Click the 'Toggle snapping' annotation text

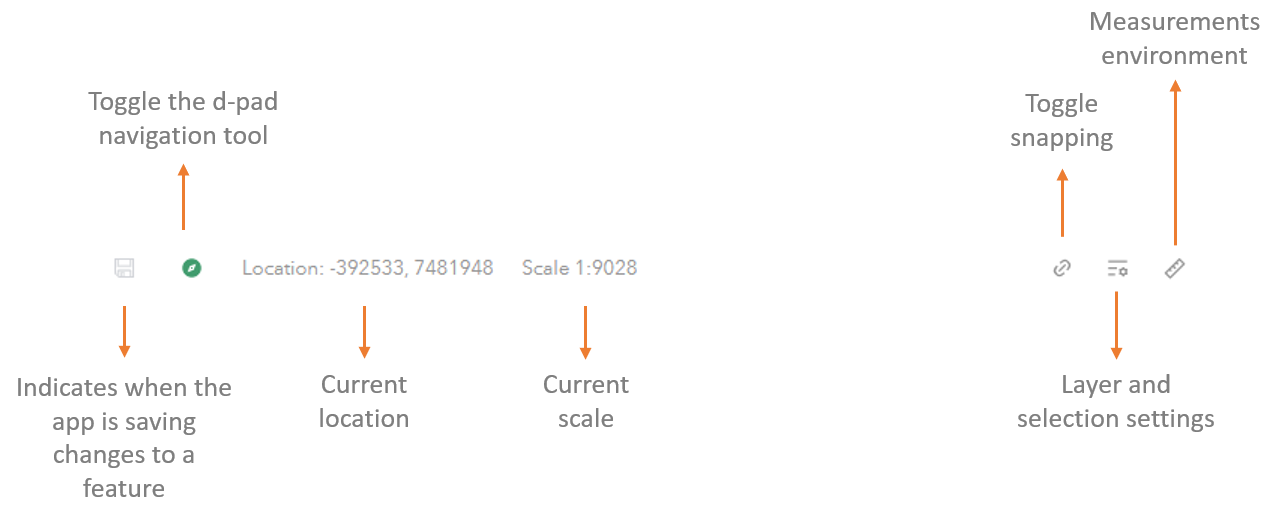[x=1062, y=121]
